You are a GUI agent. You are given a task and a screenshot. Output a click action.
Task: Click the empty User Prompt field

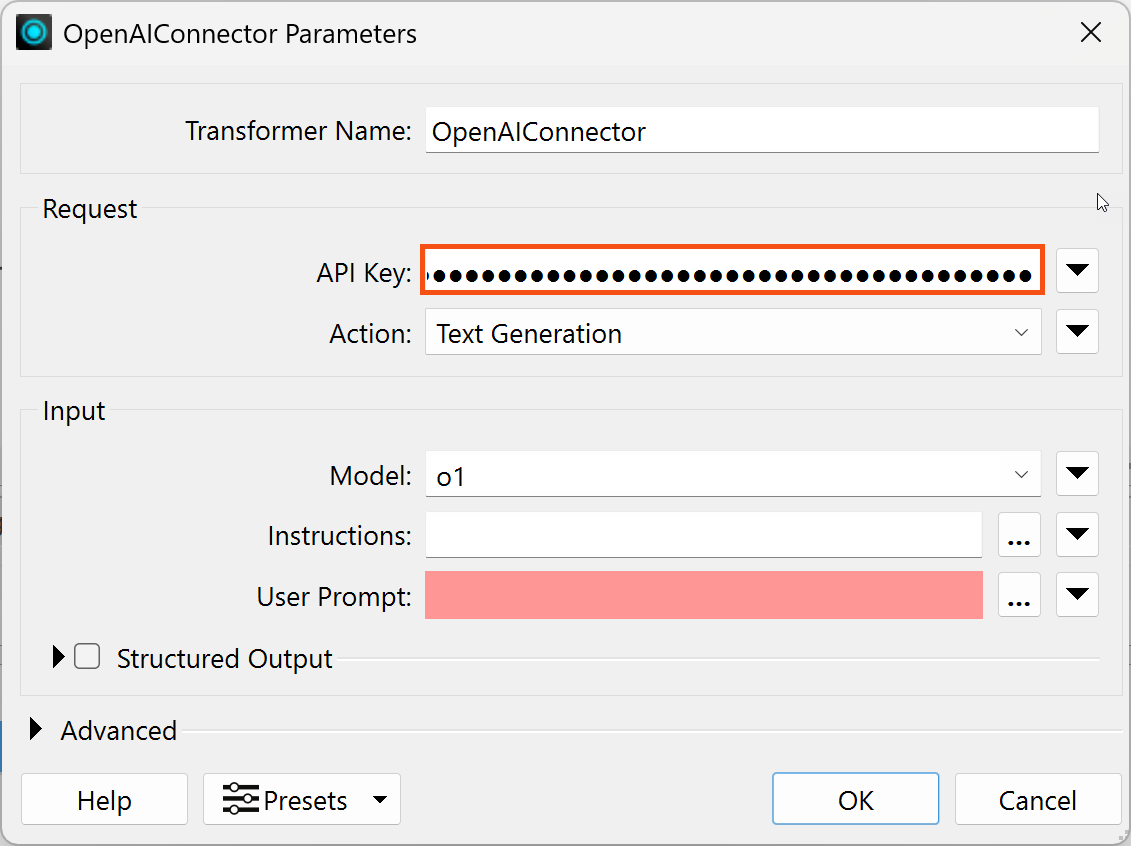coord(703,595)
